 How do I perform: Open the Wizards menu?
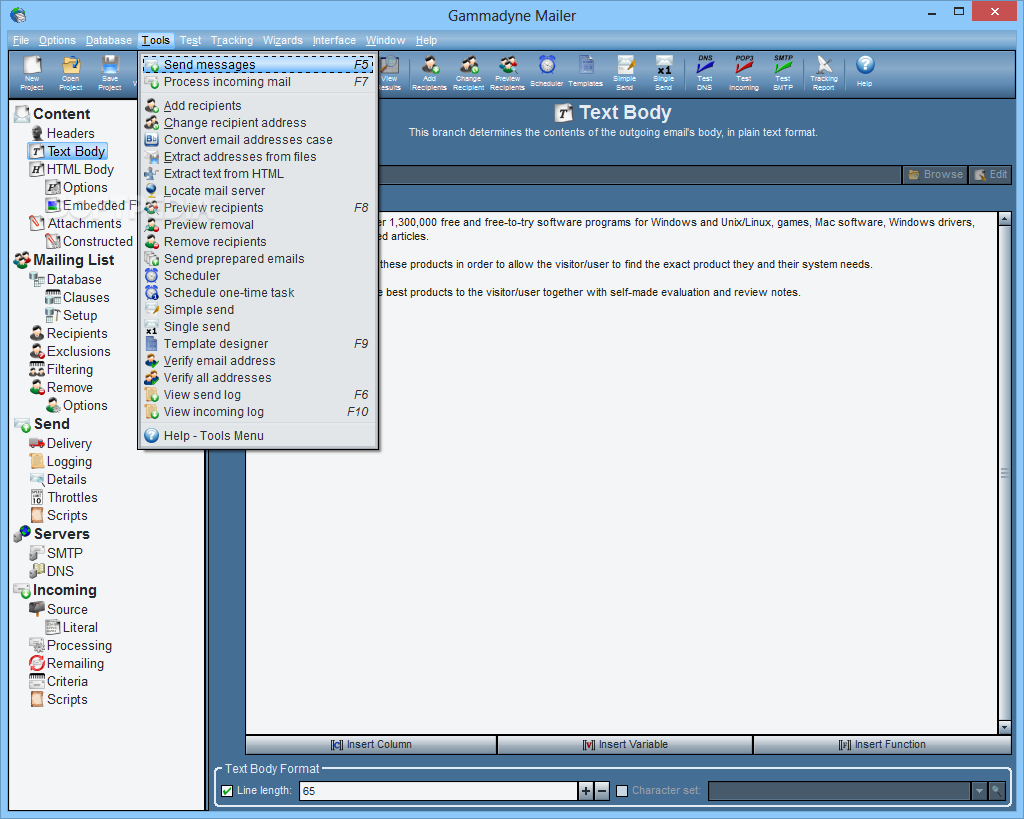click(283, 40)
